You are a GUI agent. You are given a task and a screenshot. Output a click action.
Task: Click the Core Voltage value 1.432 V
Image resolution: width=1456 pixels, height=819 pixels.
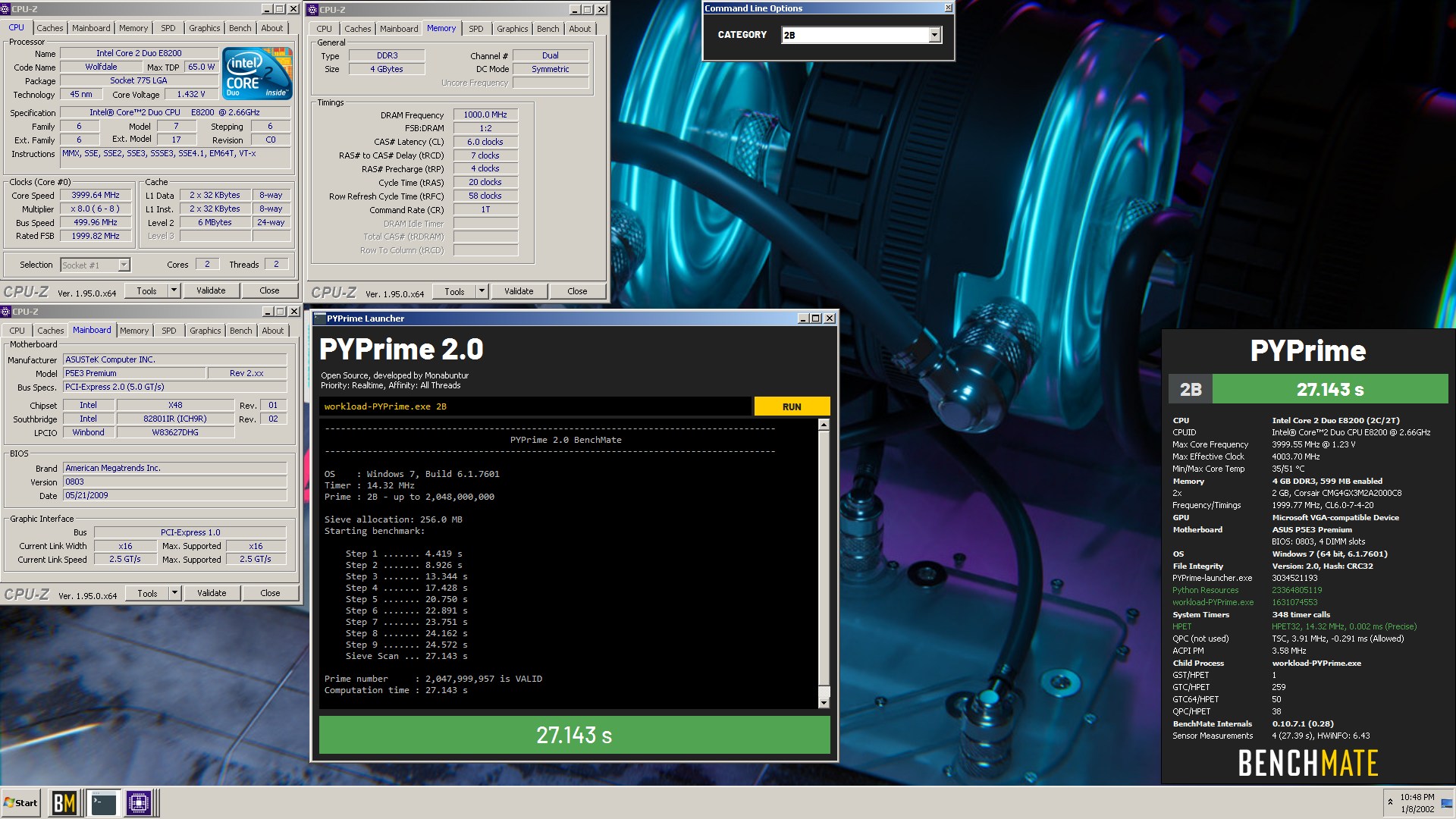(191, 94)
